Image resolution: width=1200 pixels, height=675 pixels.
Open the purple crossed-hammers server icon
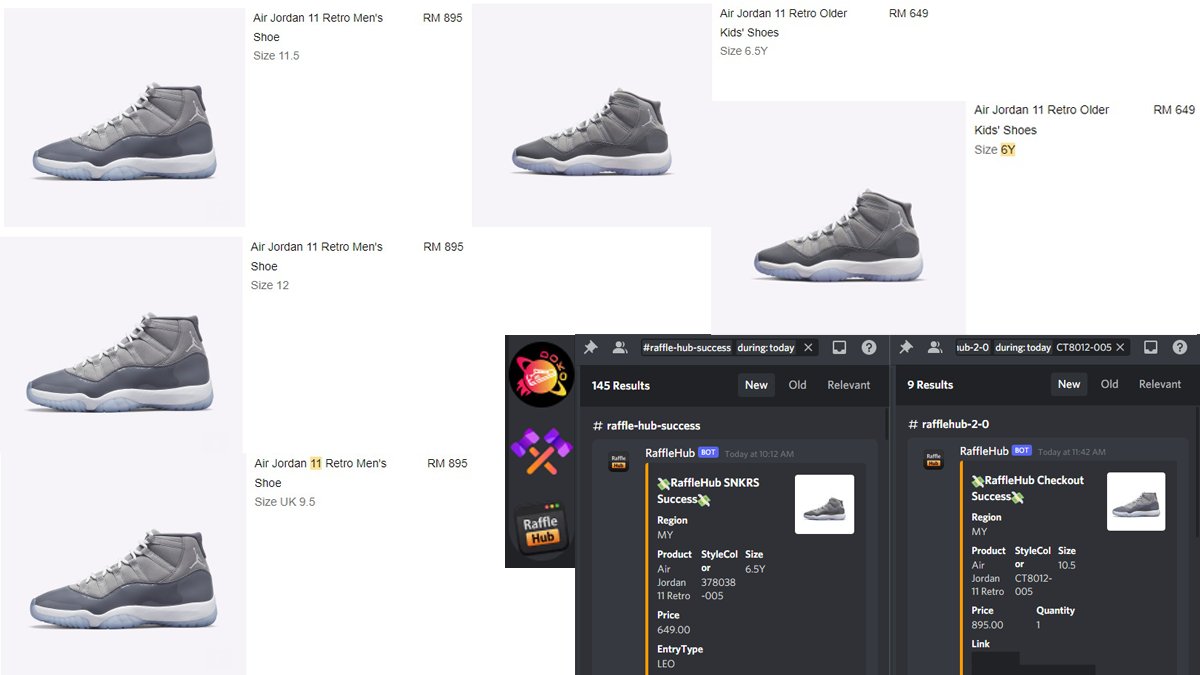540,451
